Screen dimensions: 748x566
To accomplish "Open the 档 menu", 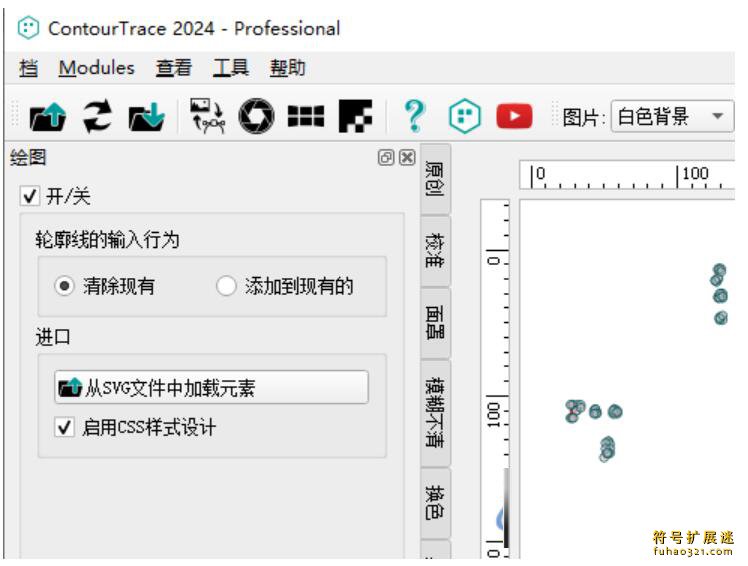I will pyautogui.click(x=29, y=68).
